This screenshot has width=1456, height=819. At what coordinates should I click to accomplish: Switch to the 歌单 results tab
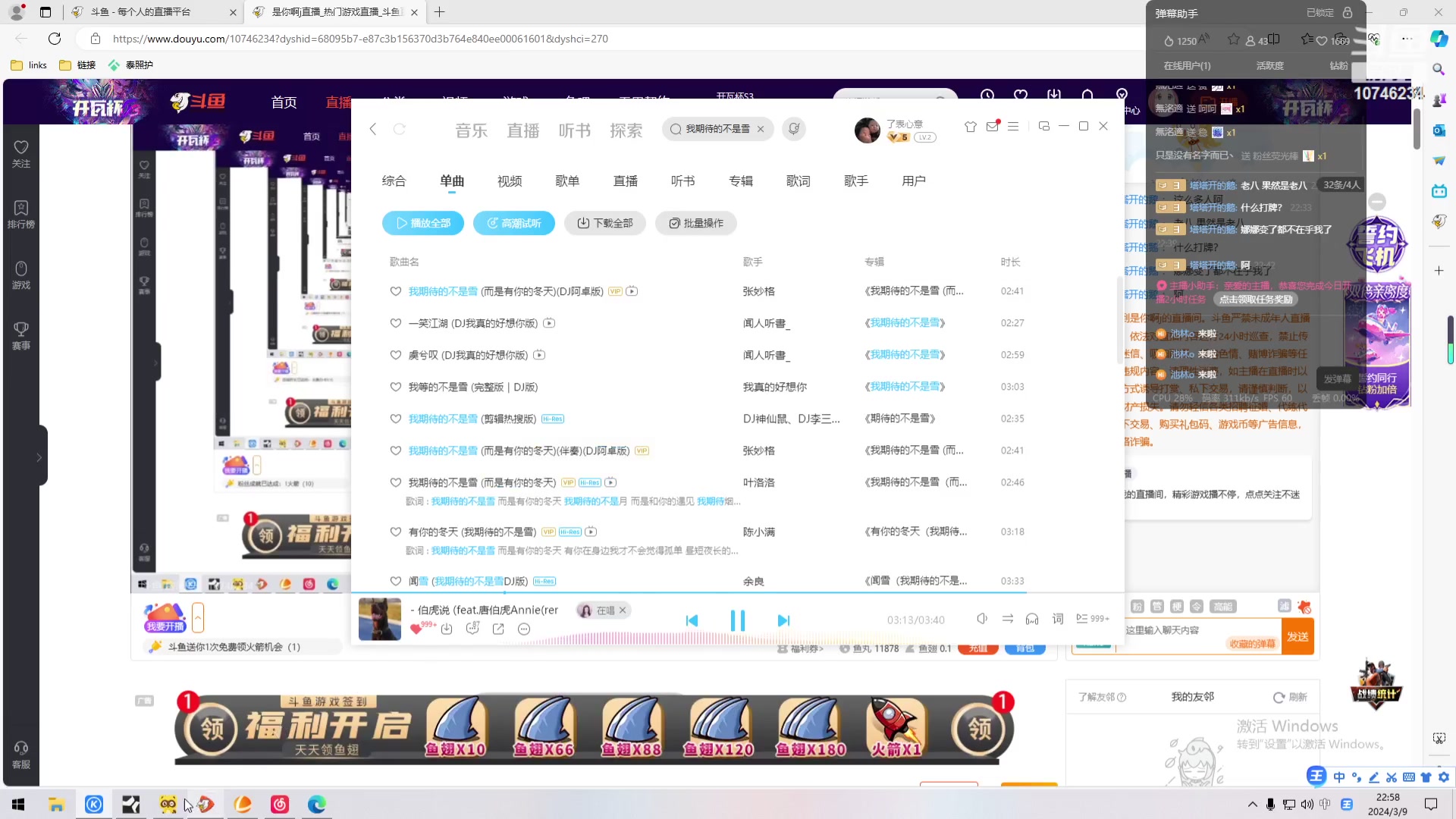coord(567,181)
